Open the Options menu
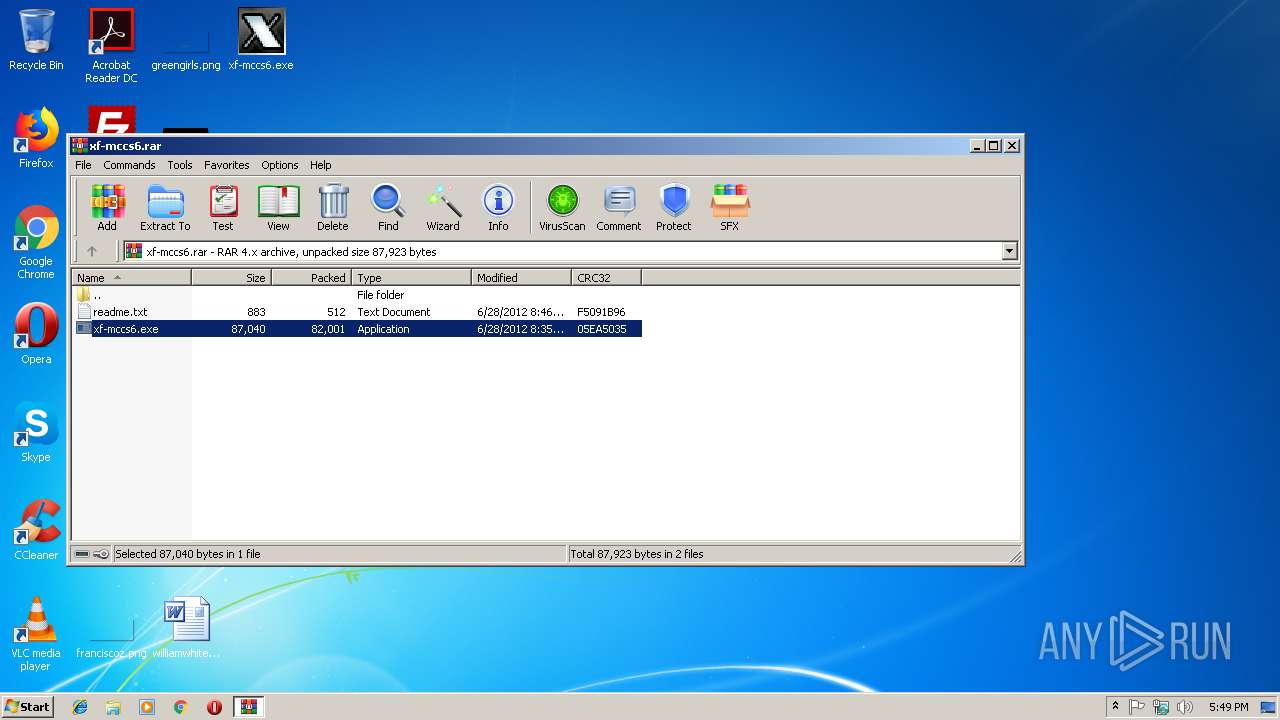 280,165
